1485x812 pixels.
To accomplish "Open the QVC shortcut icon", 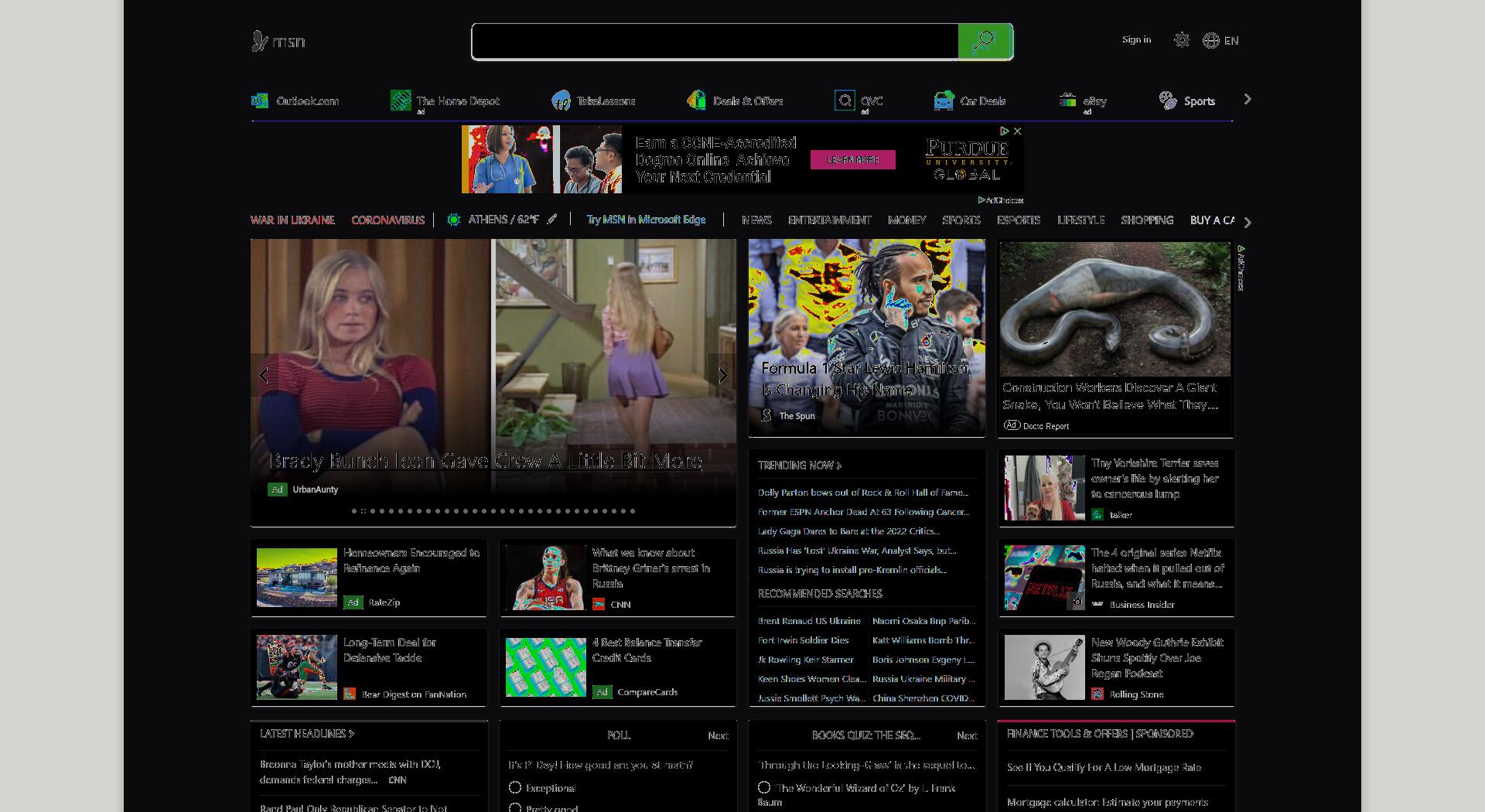I will pos(845,101).
